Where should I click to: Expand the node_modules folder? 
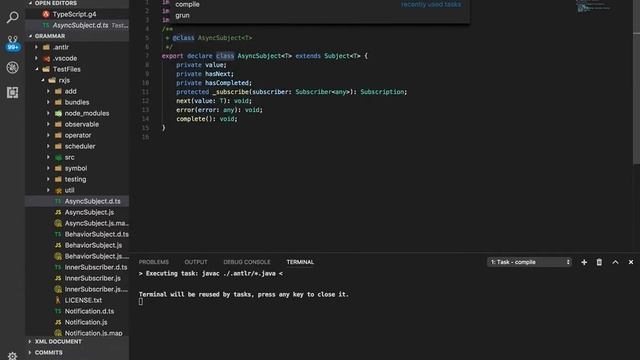[x=87, y=113]
